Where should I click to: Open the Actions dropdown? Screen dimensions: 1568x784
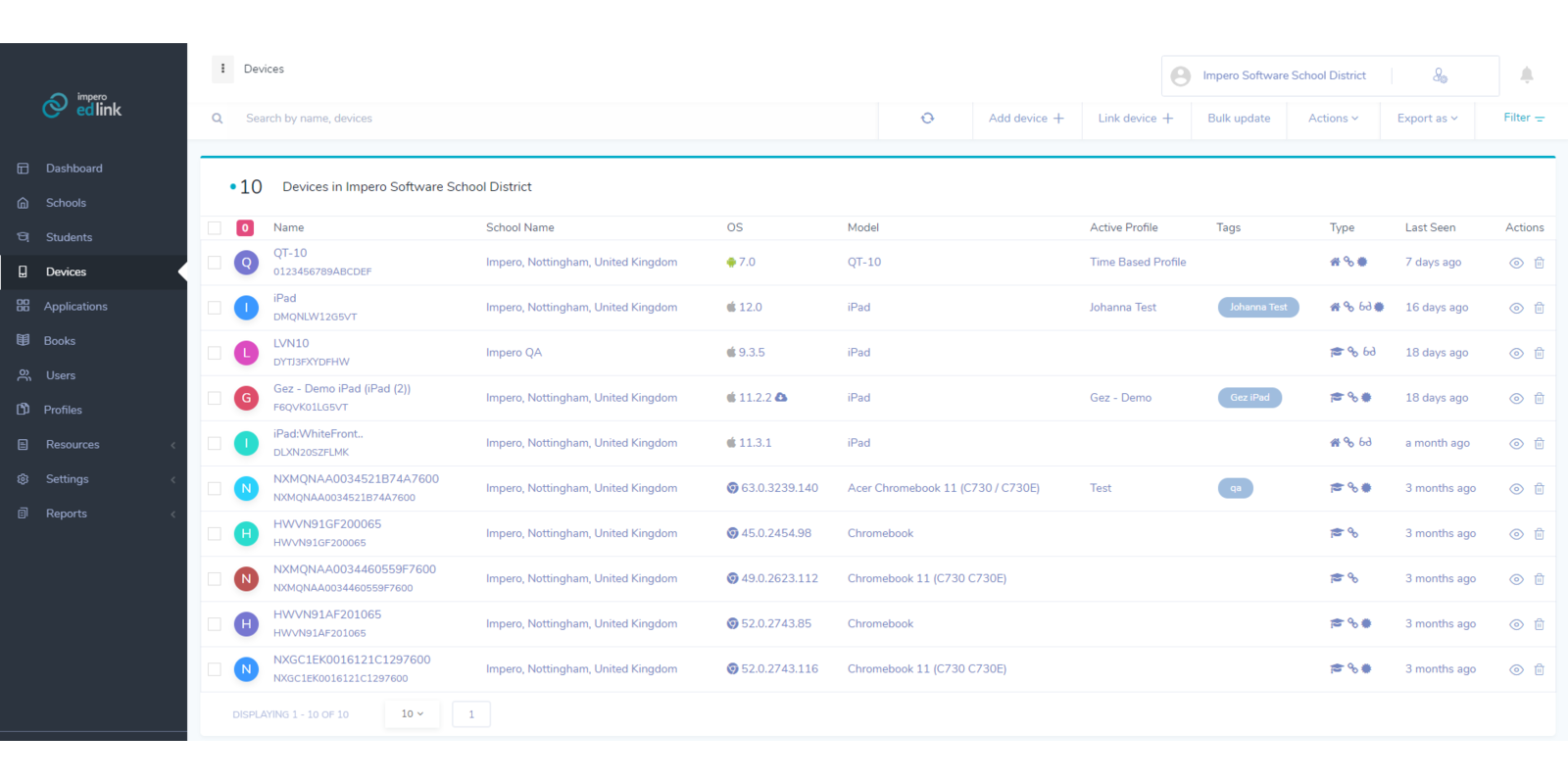1333,119
